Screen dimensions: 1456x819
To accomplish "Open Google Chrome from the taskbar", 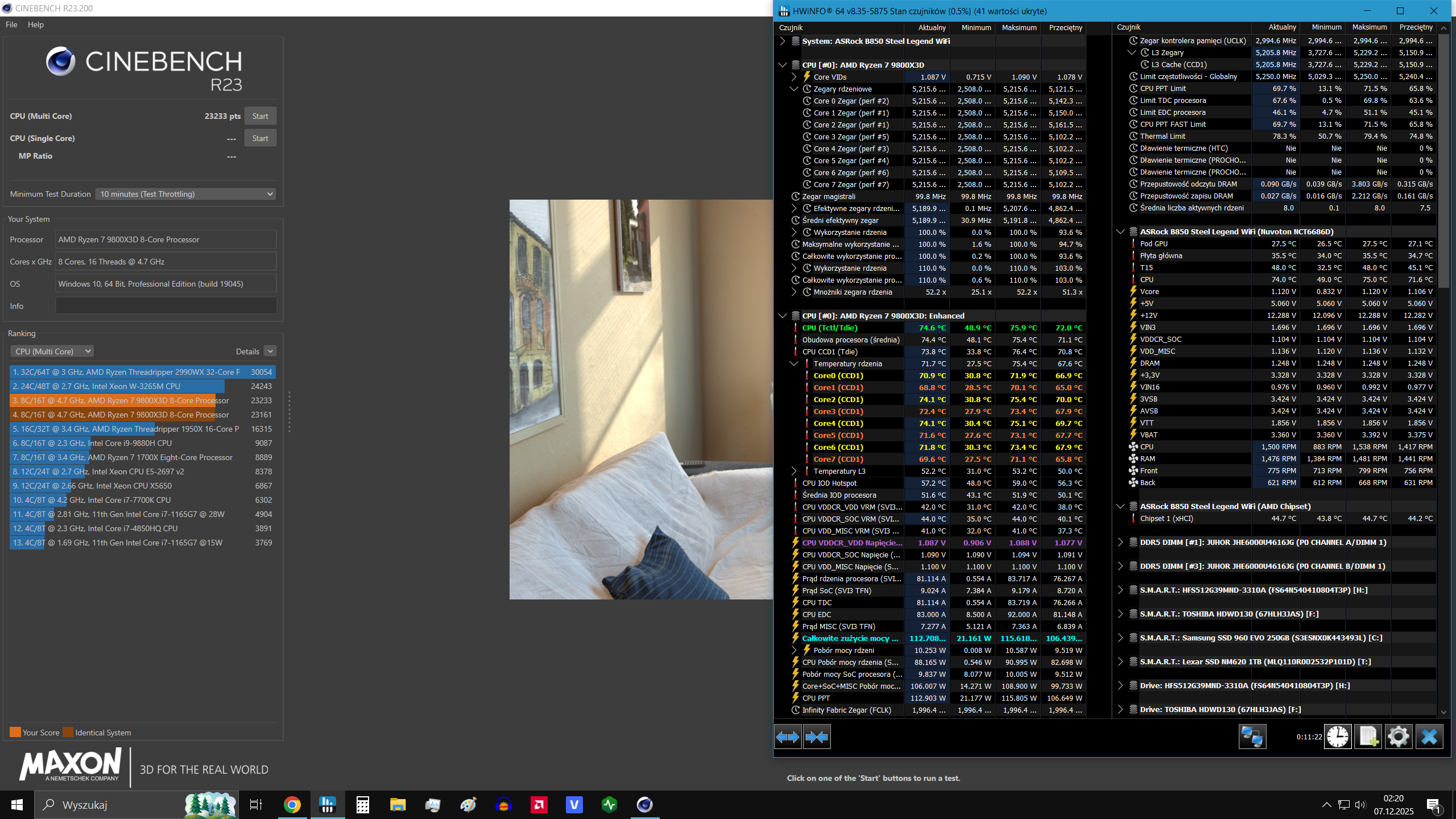I will [x=292, y=805].
